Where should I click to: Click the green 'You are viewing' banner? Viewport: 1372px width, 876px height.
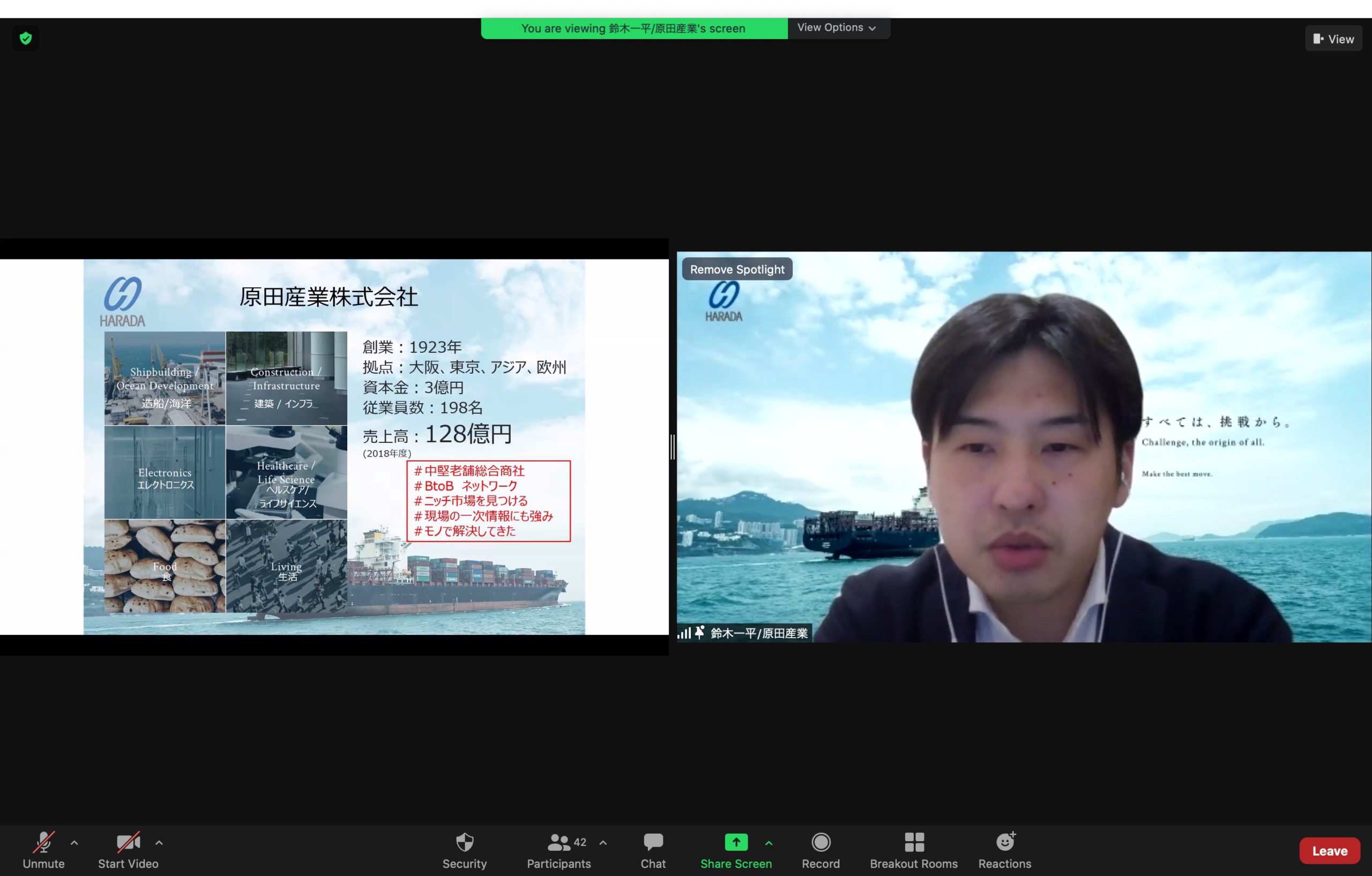pos(633,28)
